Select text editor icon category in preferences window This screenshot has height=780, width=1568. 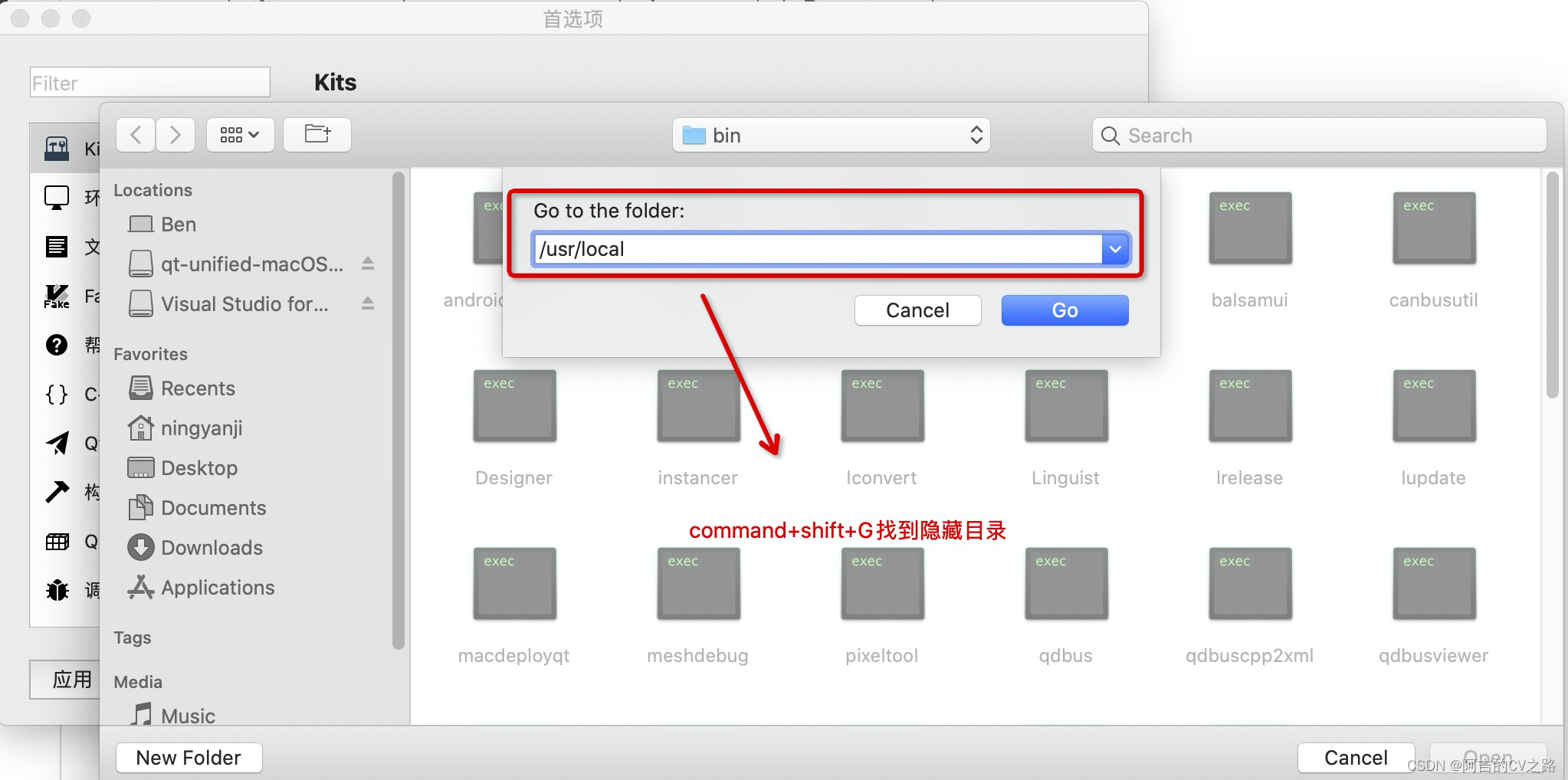(57, 247)
